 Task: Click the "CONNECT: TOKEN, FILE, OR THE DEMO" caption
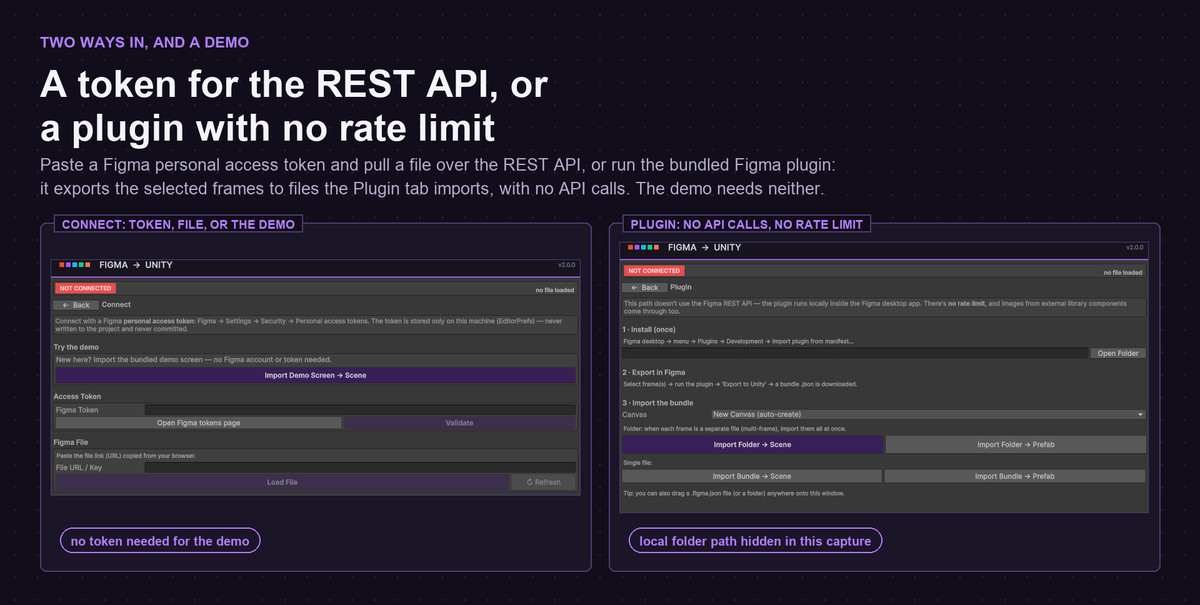(x=179, y=224)
